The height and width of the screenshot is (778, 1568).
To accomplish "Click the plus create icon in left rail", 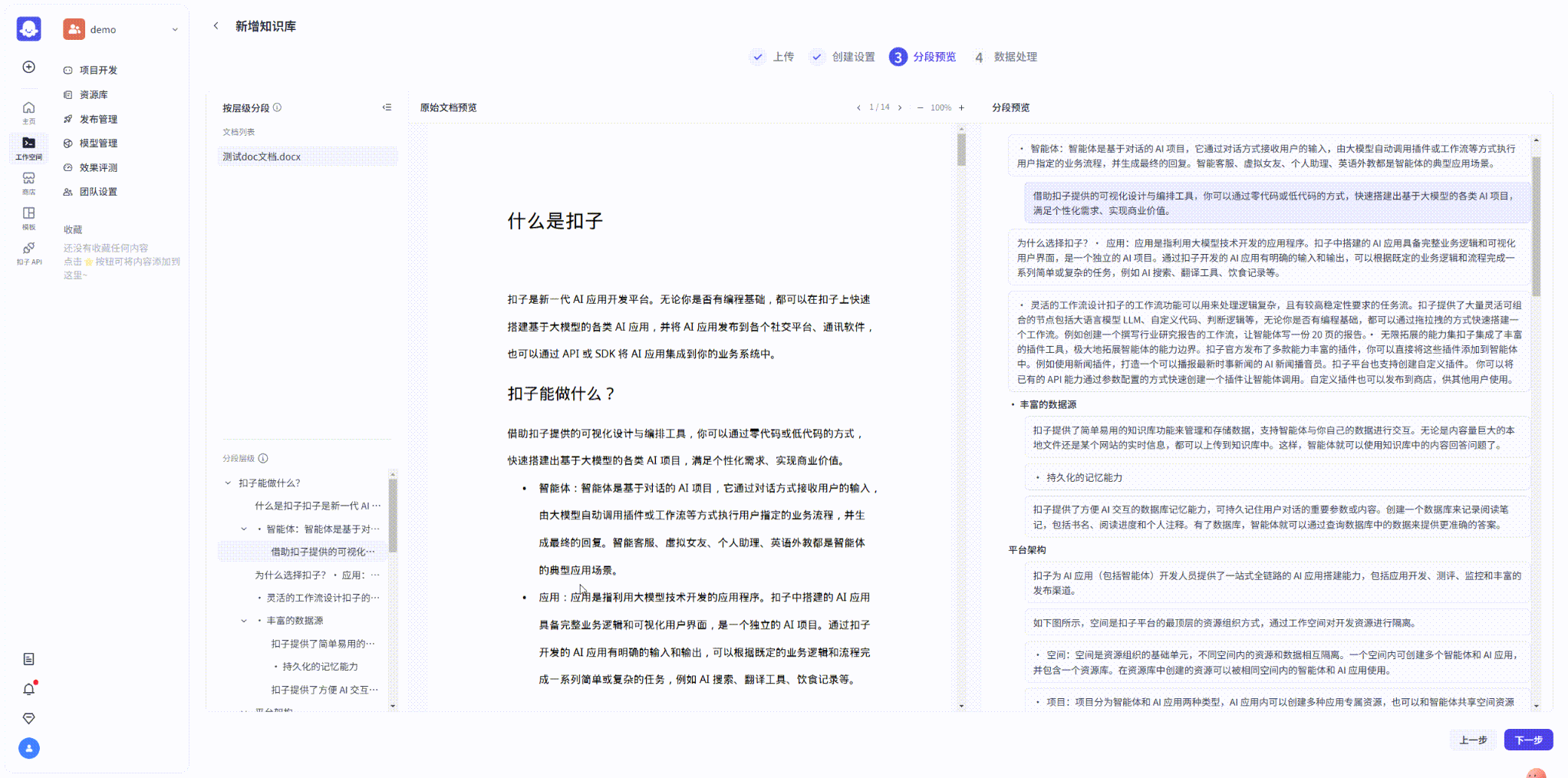I will click(x=28, y=67).
